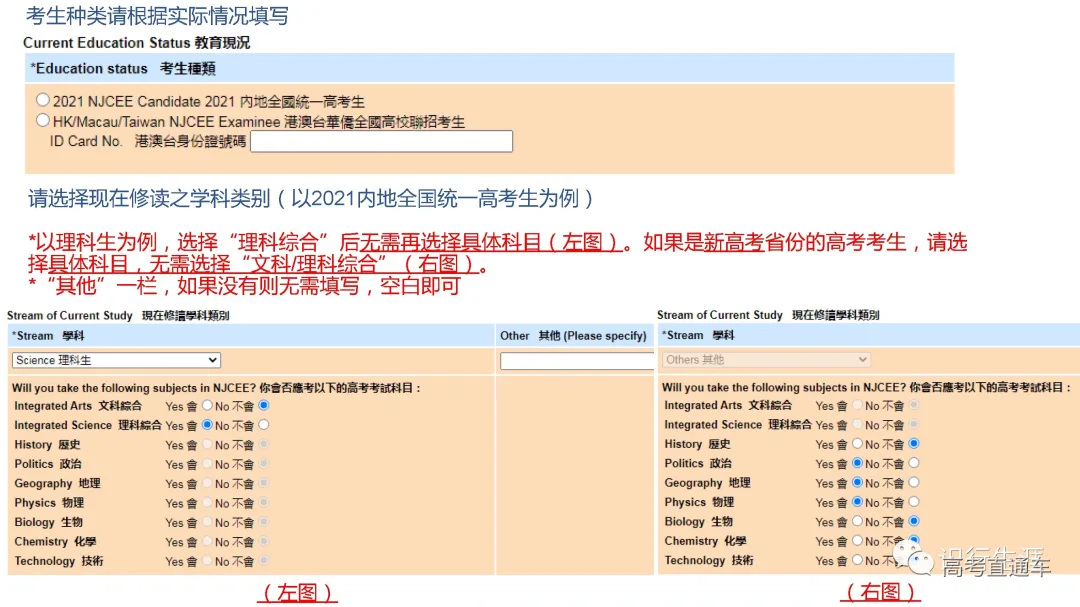Select No for Chemistry in right table
Screen dimensions: 1080x607
point(913,541)
